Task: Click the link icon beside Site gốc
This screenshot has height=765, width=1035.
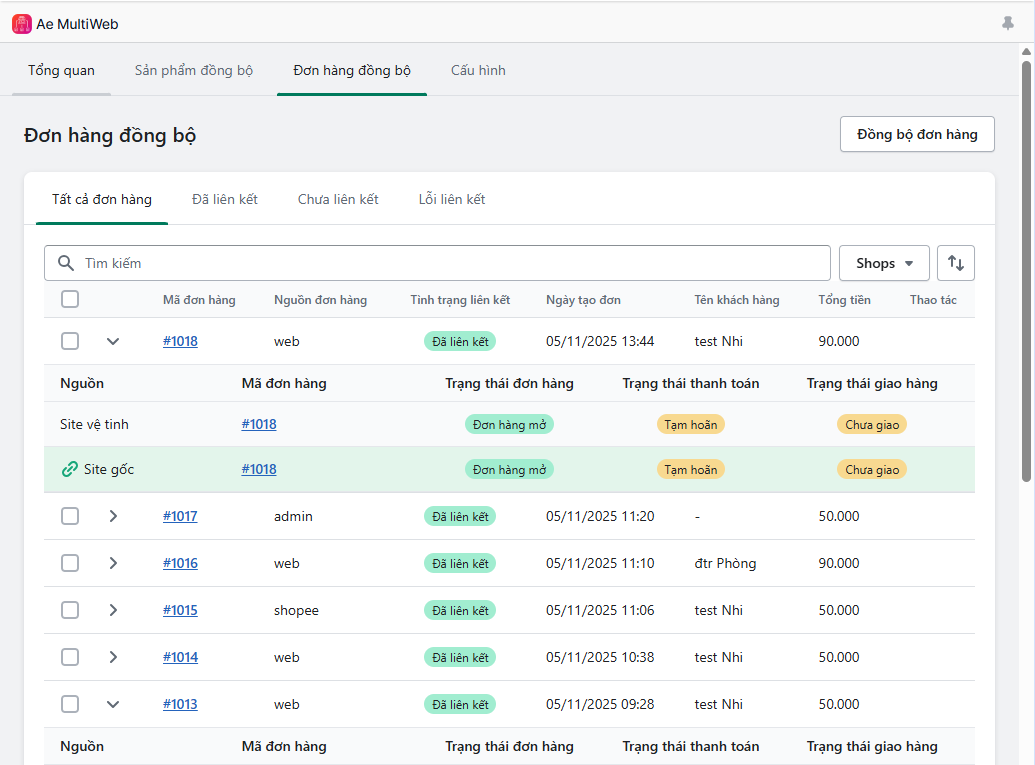Action: point(69,469)
